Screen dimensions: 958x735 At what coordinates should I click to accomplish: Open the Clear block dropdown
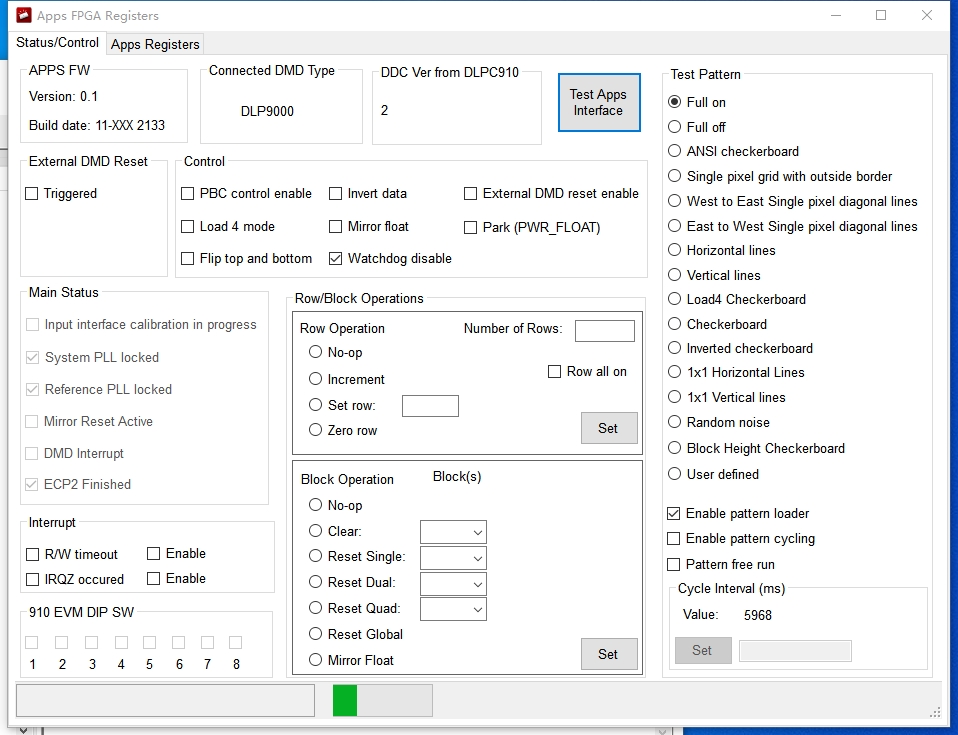tap(453, 532)
